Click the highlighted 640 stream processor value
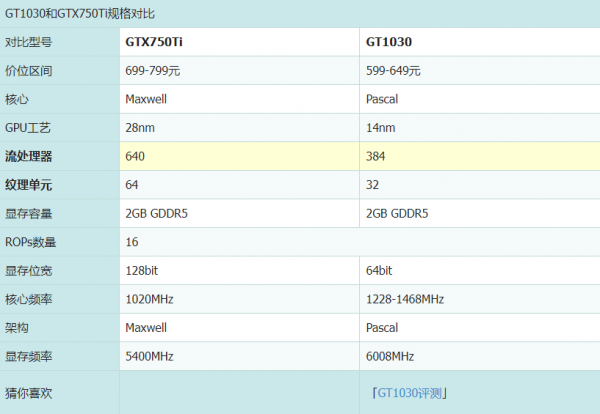This screenshot has width=600, height=414. [x=135, y=157]
